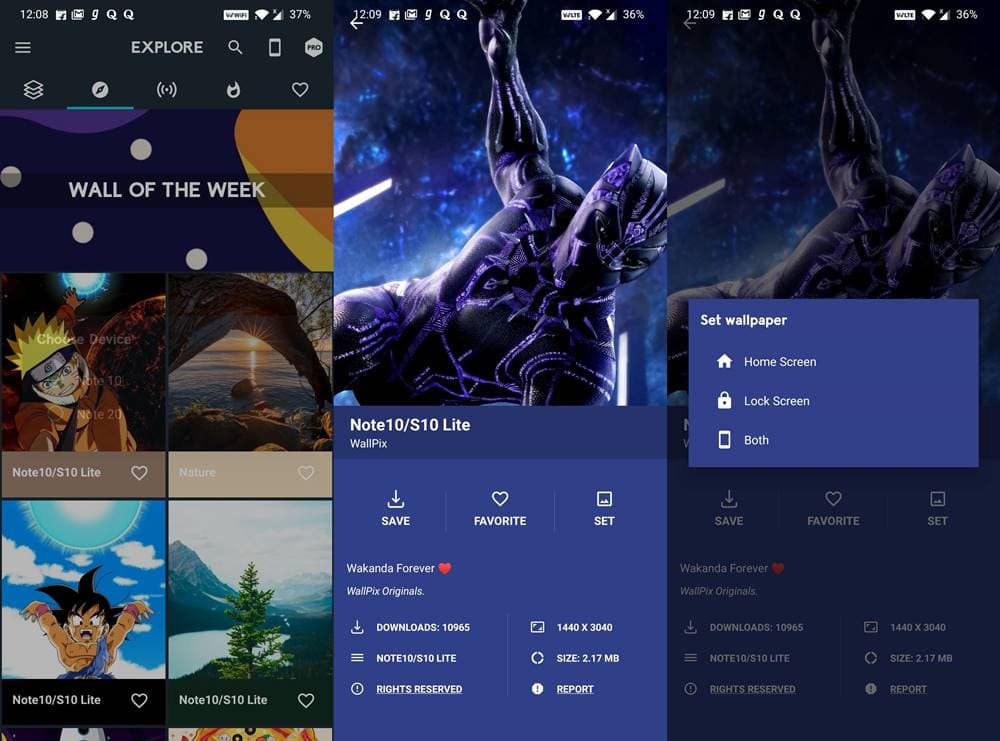
Task: Open the Nature rock arch wallpaper
Action: pos(250,362)
